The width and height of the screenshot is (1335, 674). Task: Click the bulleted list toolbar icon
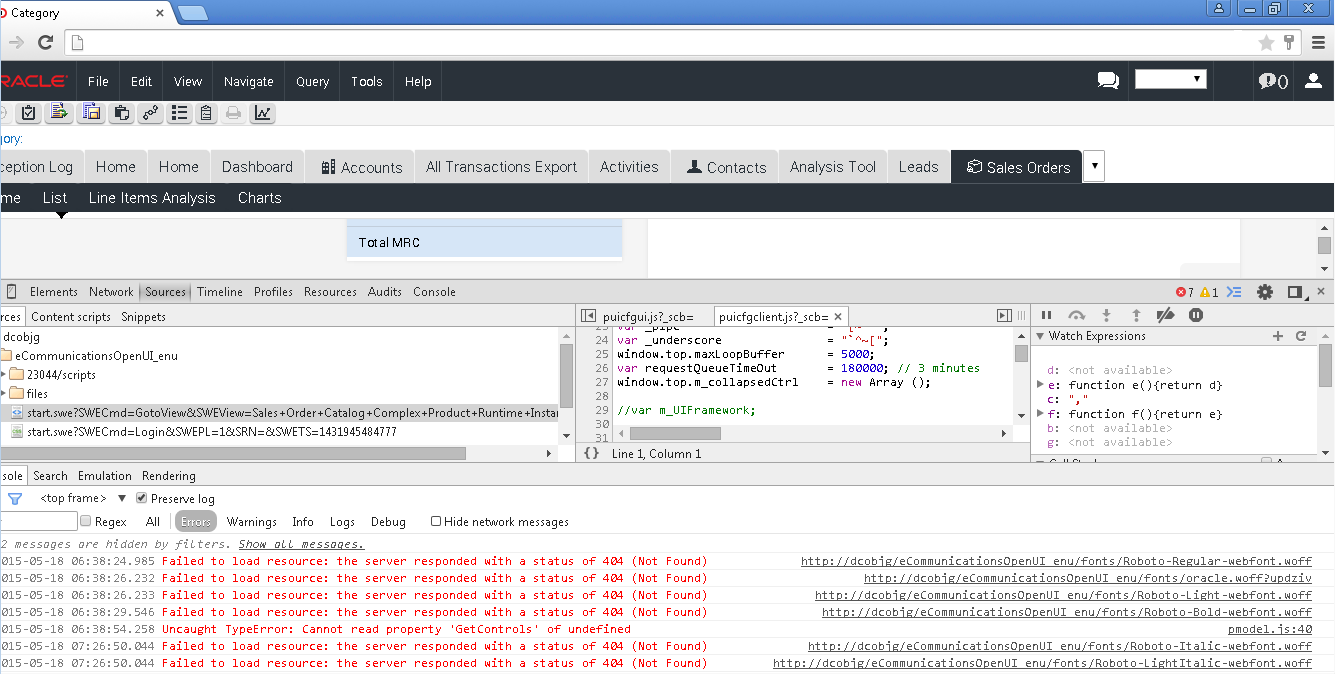[179, 112]
